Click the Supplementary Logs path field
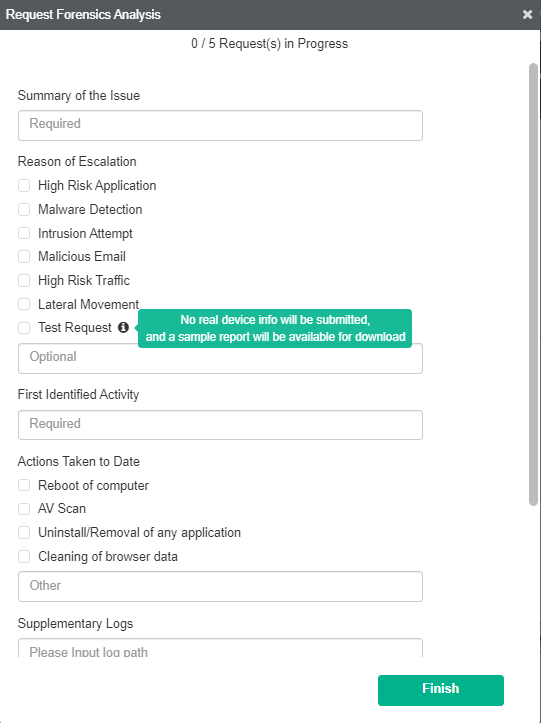Screen dimensions: 541x723 point(220,648)
